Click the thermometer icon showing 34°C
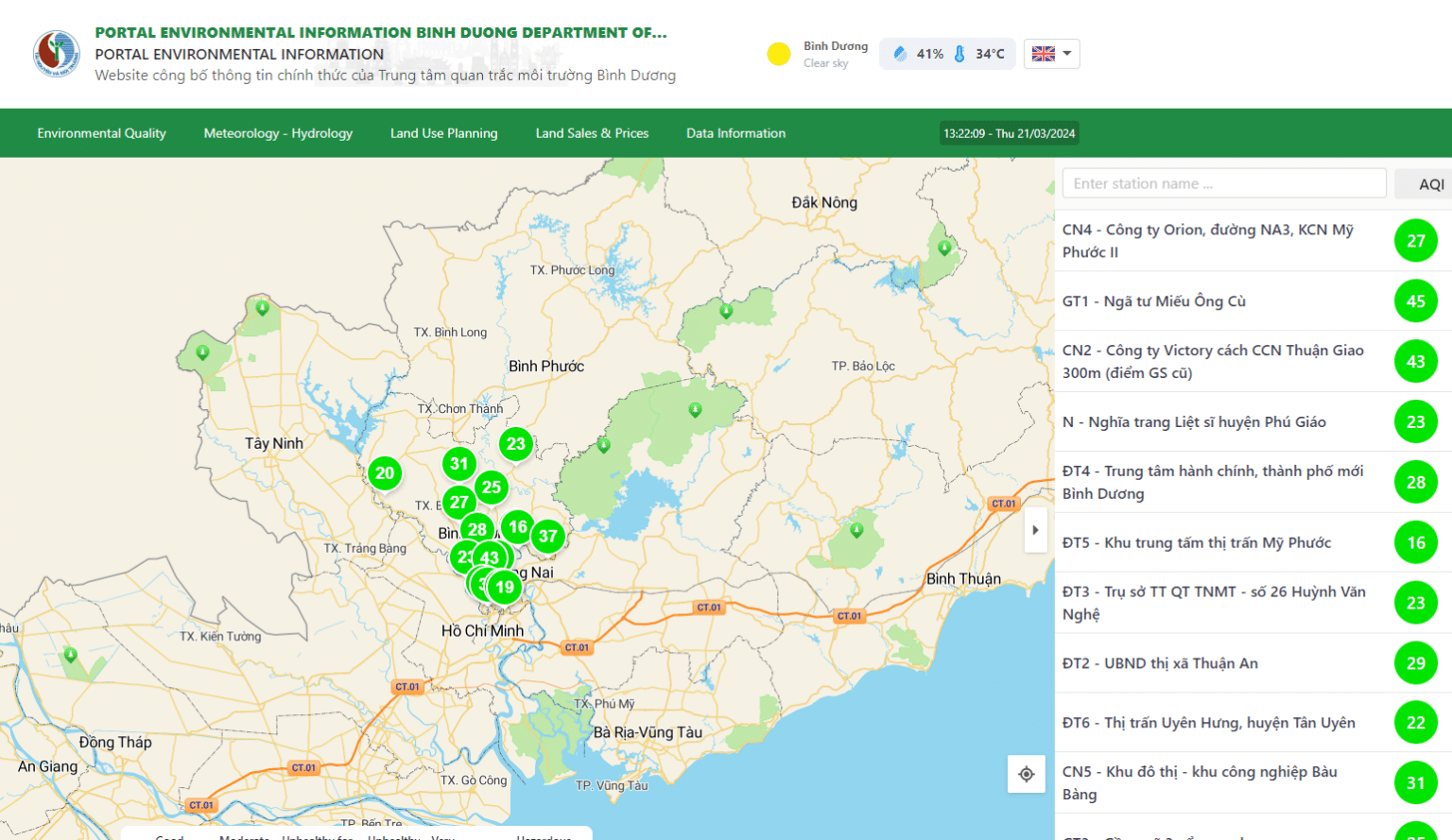 [959, 53]
